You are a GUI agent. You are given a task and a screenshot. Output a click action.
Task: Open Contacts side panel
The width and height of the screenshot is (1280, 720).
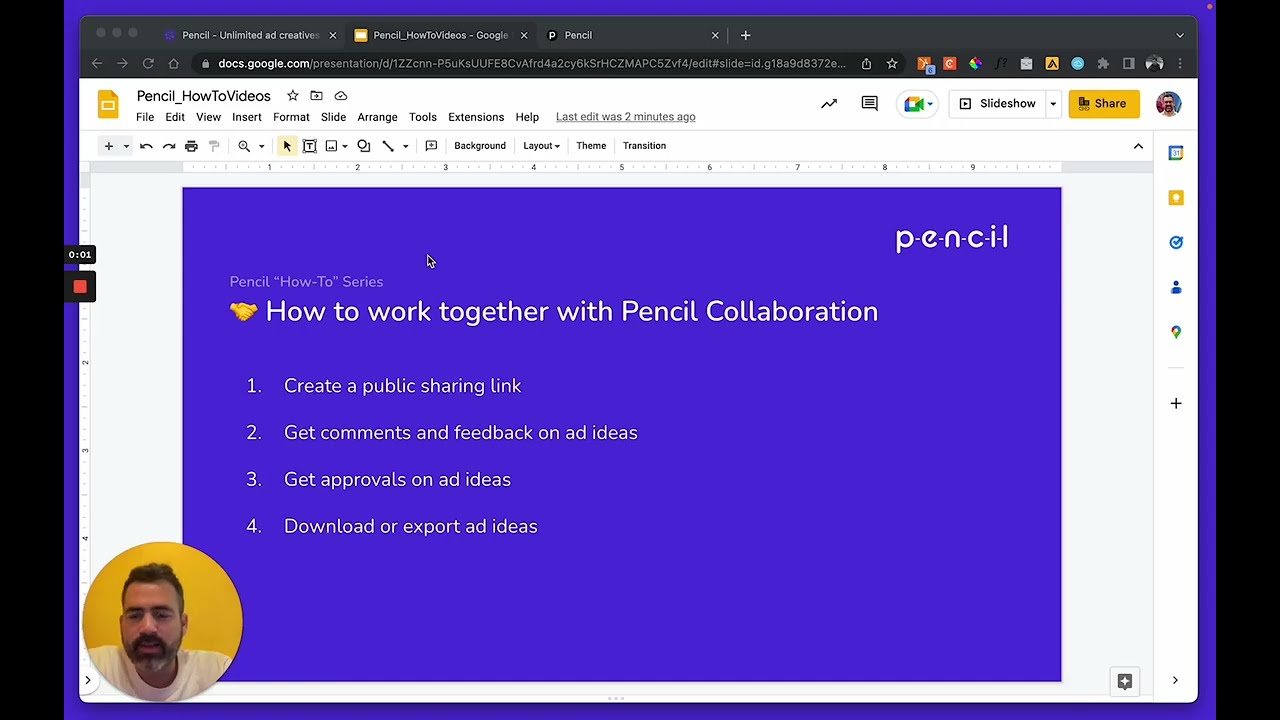coord(1176,287)
